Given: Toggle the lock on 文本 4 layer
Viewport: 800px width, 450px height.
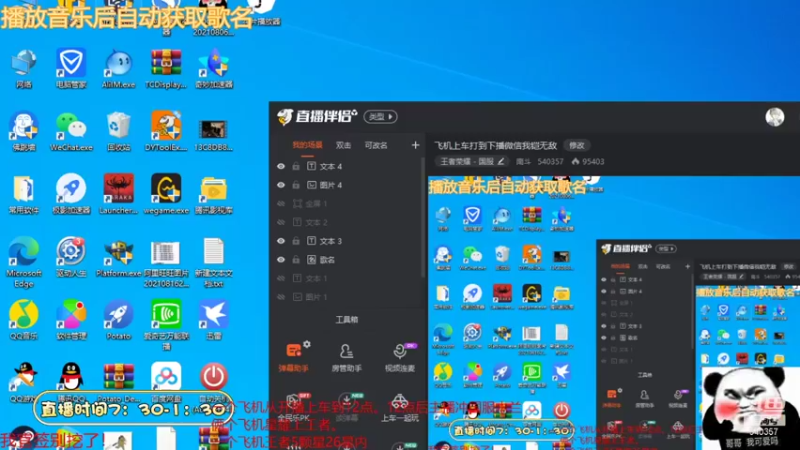Looking at the screenshot, I should coord(296,166).
